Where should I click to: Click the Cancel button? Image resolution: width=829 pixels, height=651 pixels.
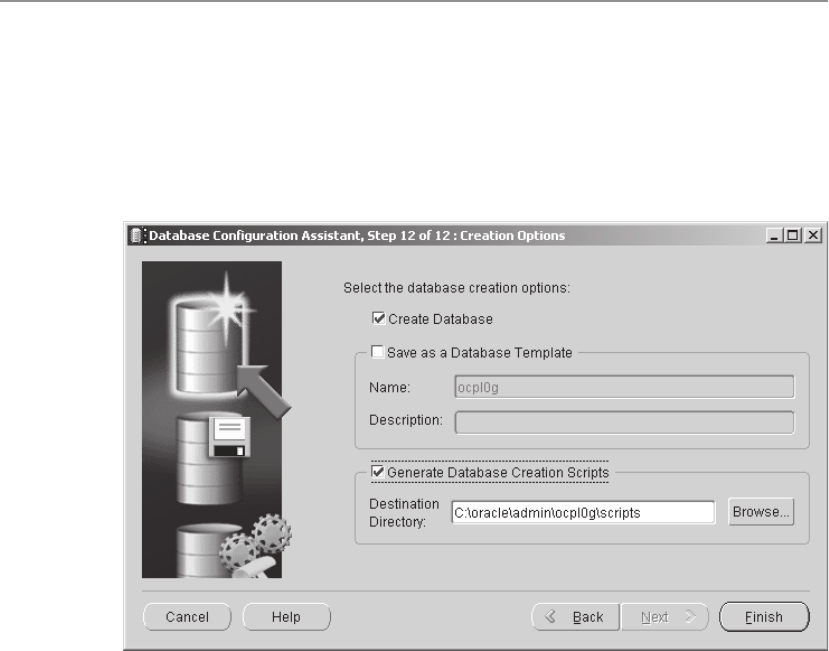(187, 617)
